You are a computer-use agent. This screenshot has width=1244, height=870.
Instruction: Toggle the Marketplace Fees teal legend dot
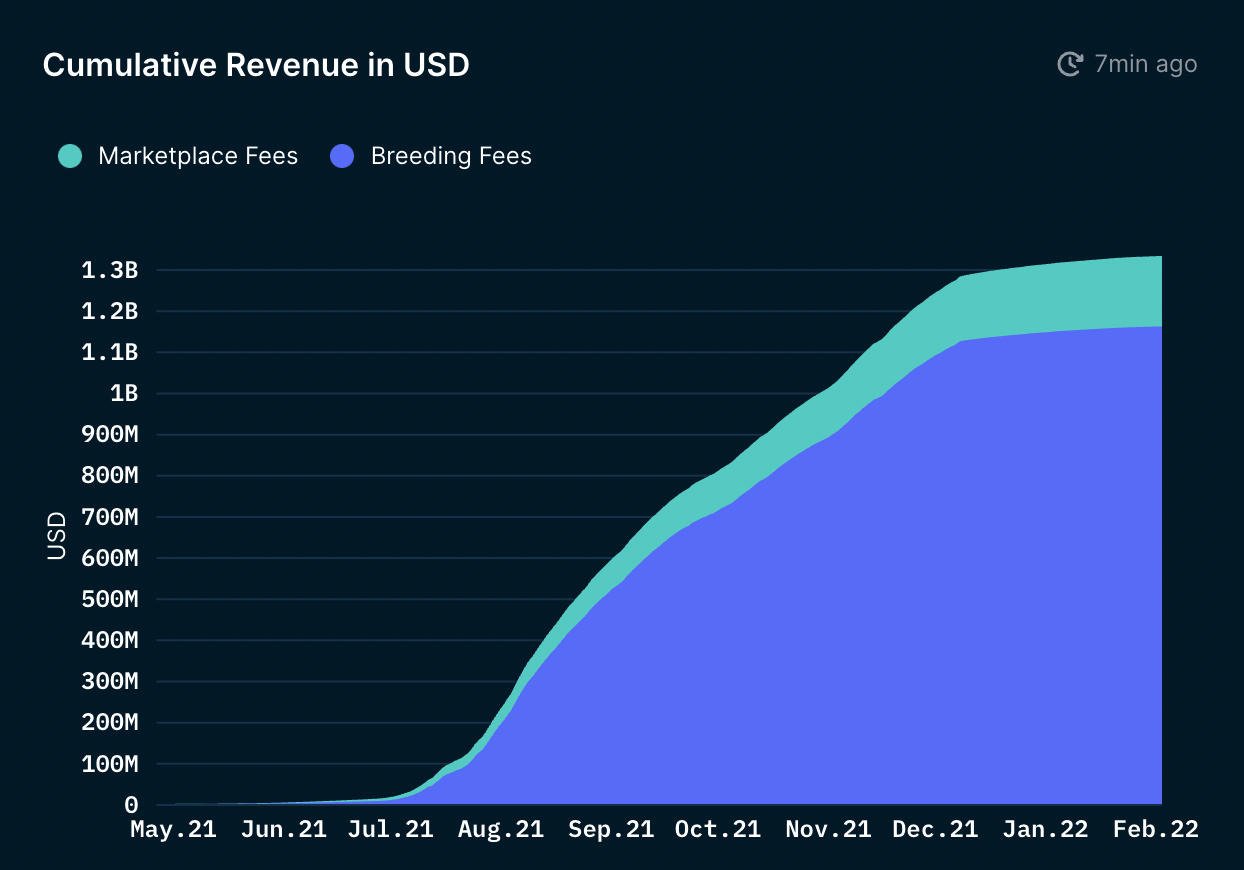70,156
